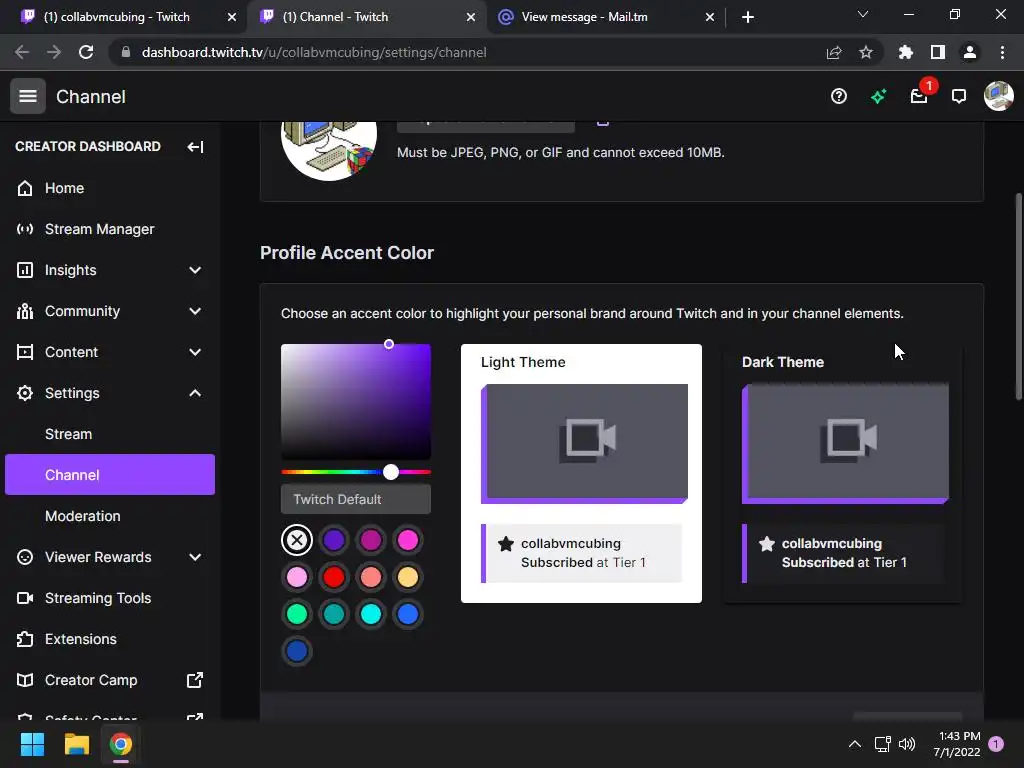1024x768 pixels.
Task: Open the Moderation settings page
Action: [110, 516]
